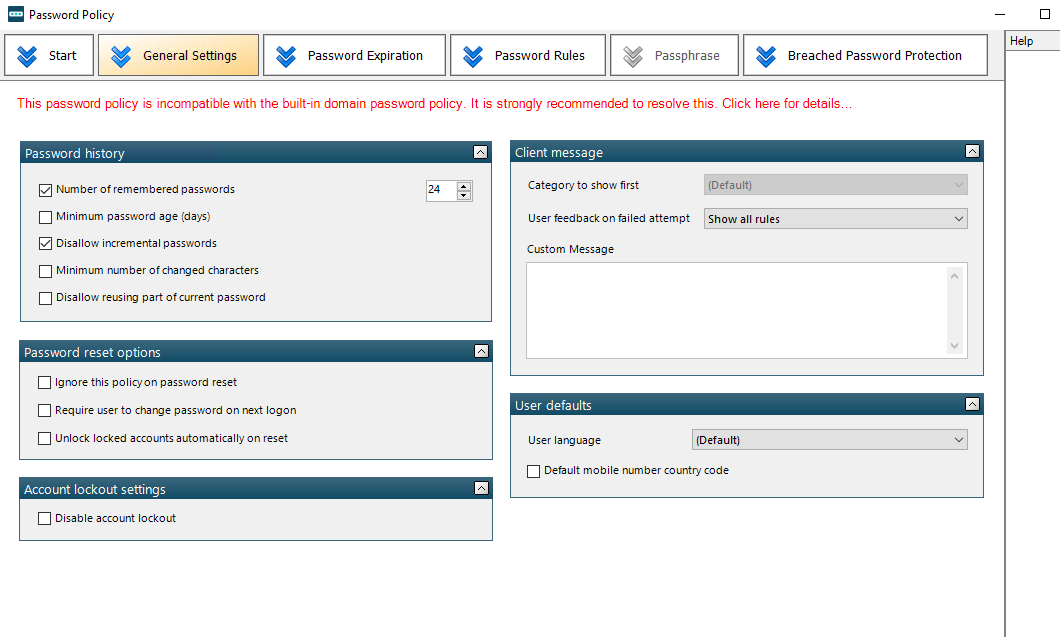Click the red incompatible policy warning link
The height and width of the screenshot is (637, 1060).
point(434,104)
